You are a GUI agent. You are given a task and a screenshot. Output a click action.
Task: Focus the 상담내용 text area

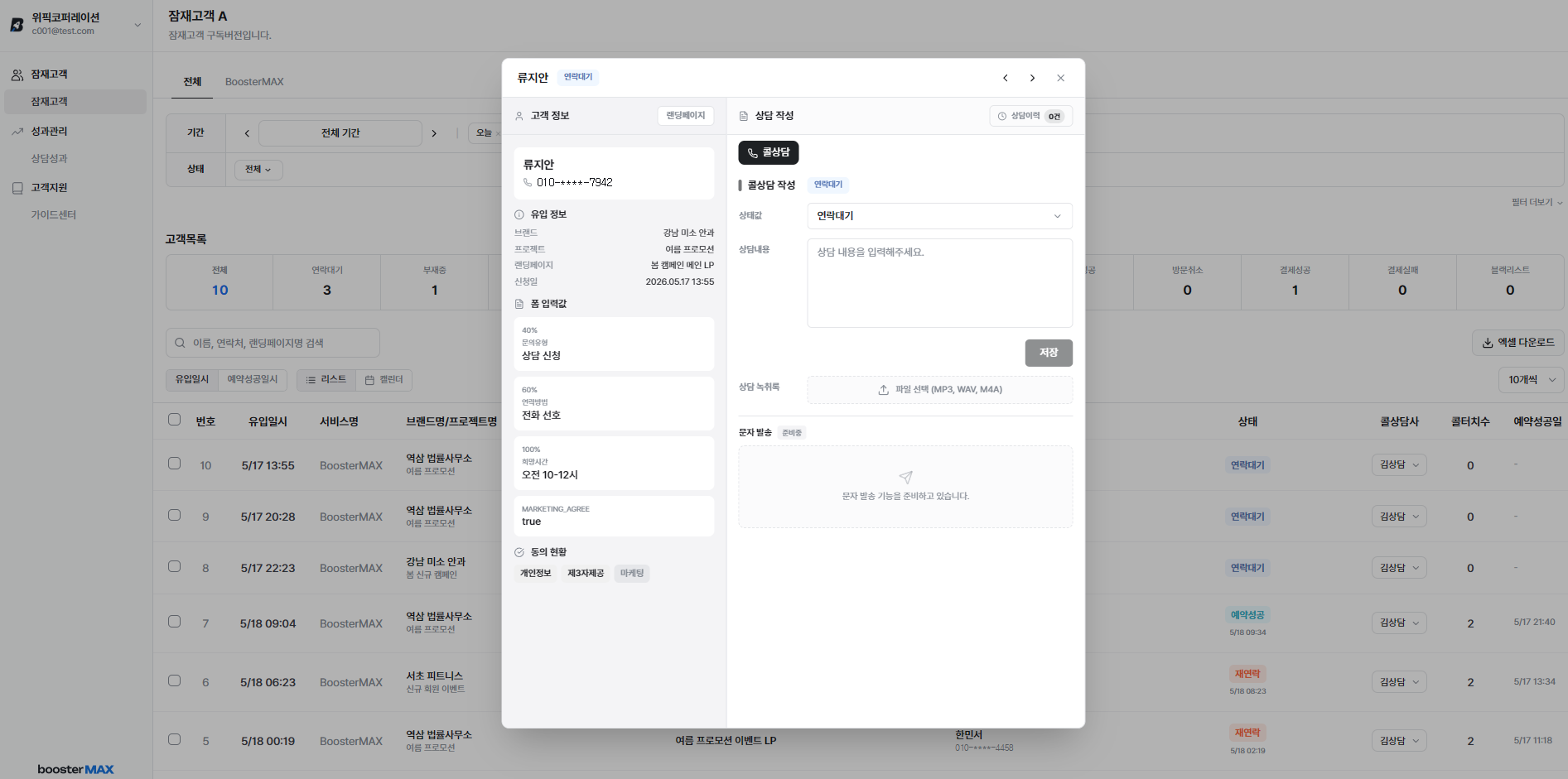[939, 283]
